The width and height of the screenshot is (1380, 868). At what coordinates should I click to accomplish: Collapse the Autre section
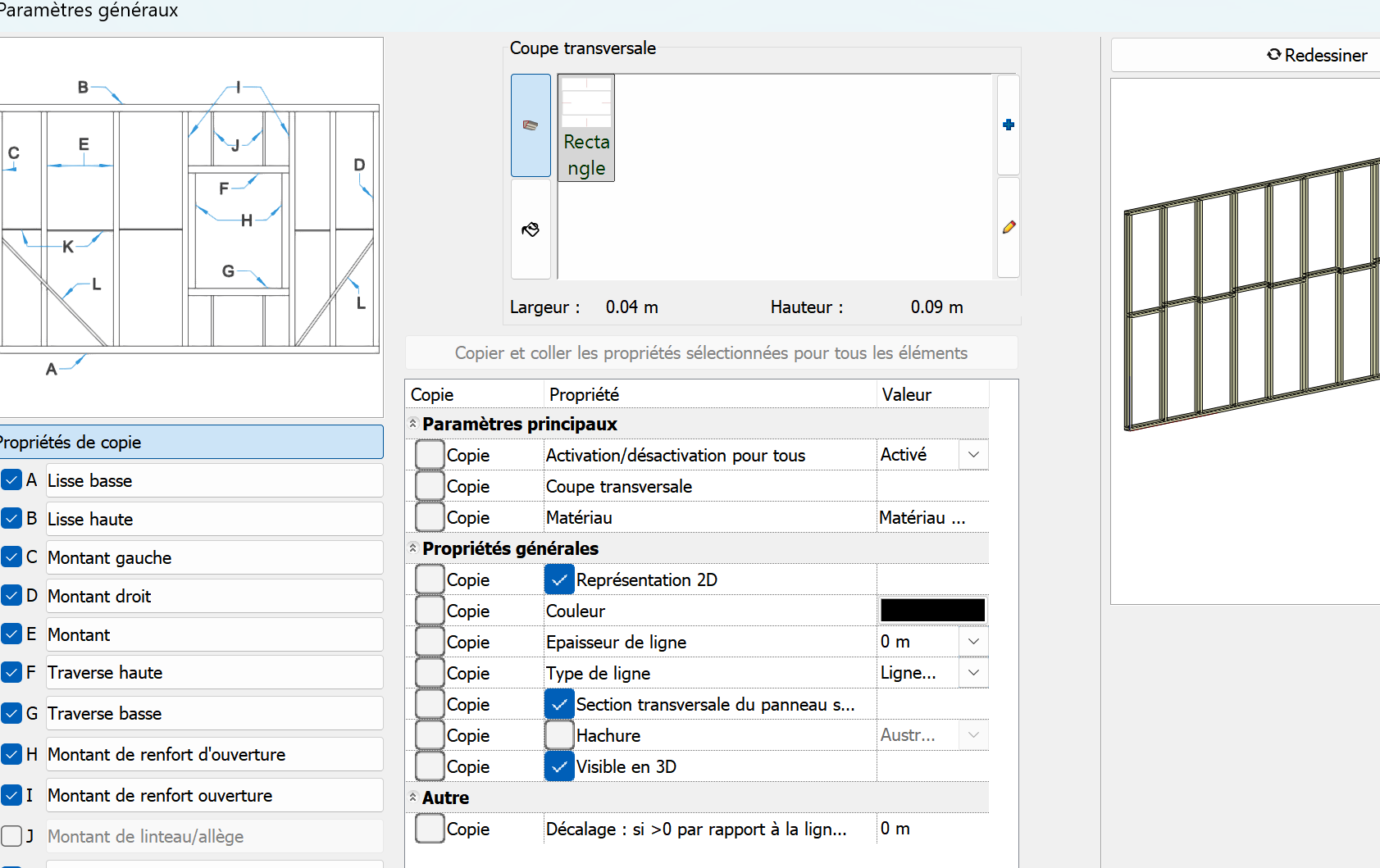pyautogui.click(x=413, y=798)
